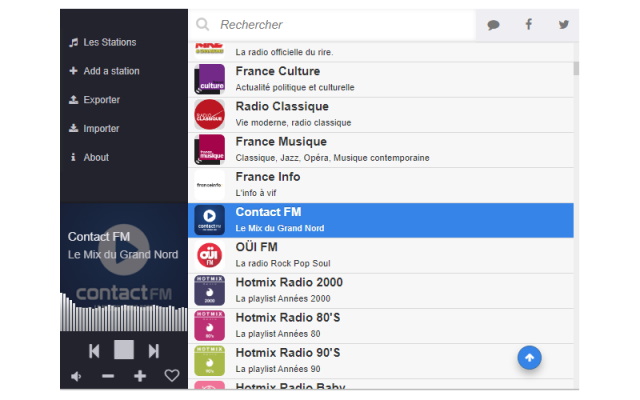
Task: Open the Facebook share icon
Action: pos(529,24)
